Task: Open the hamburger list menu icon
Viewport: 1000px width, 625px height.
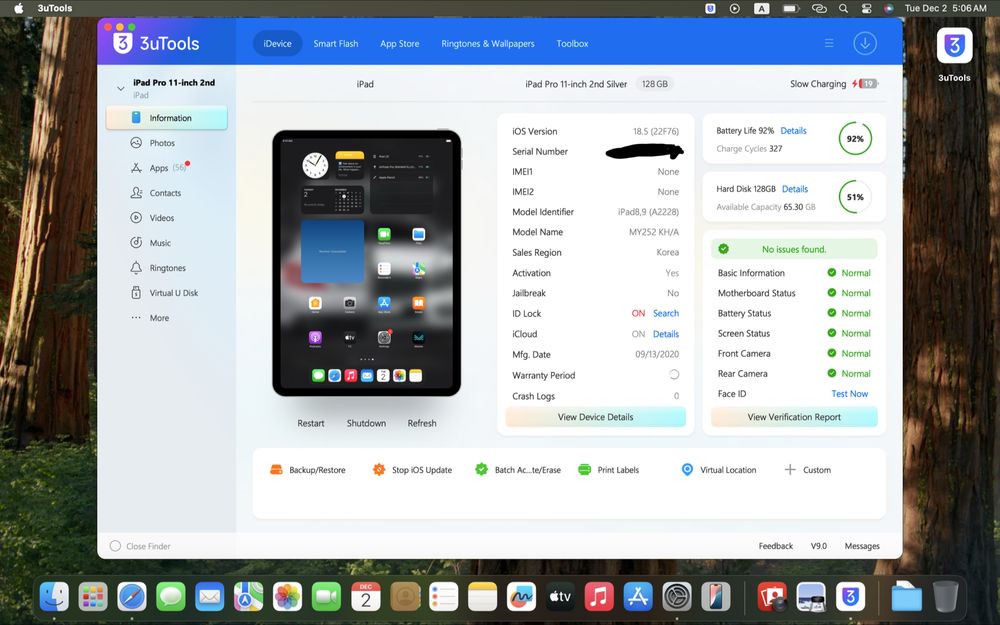Action: pyautogui.click(x=829, y=43)
